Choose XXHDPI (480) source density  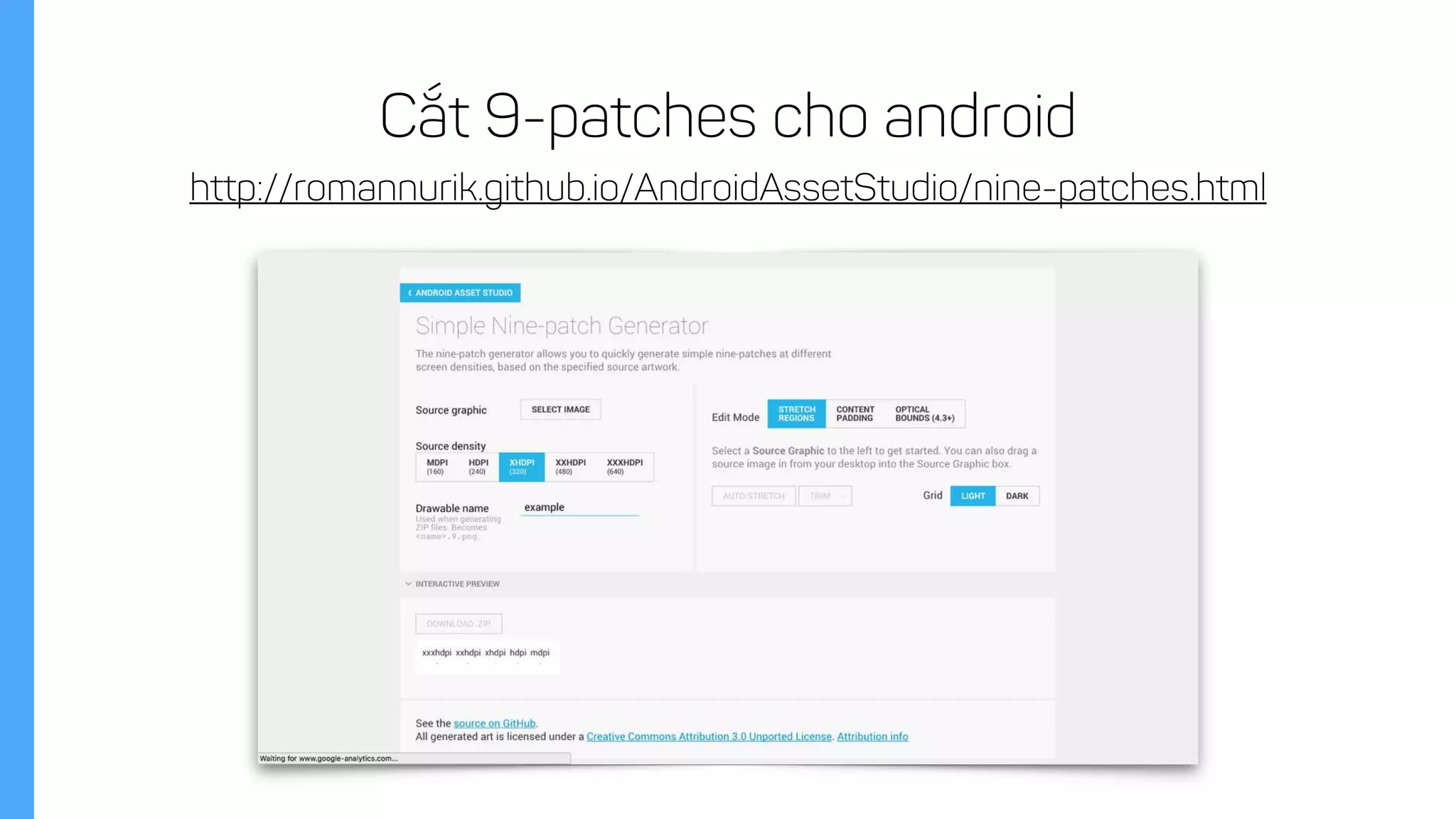(570, 467)
